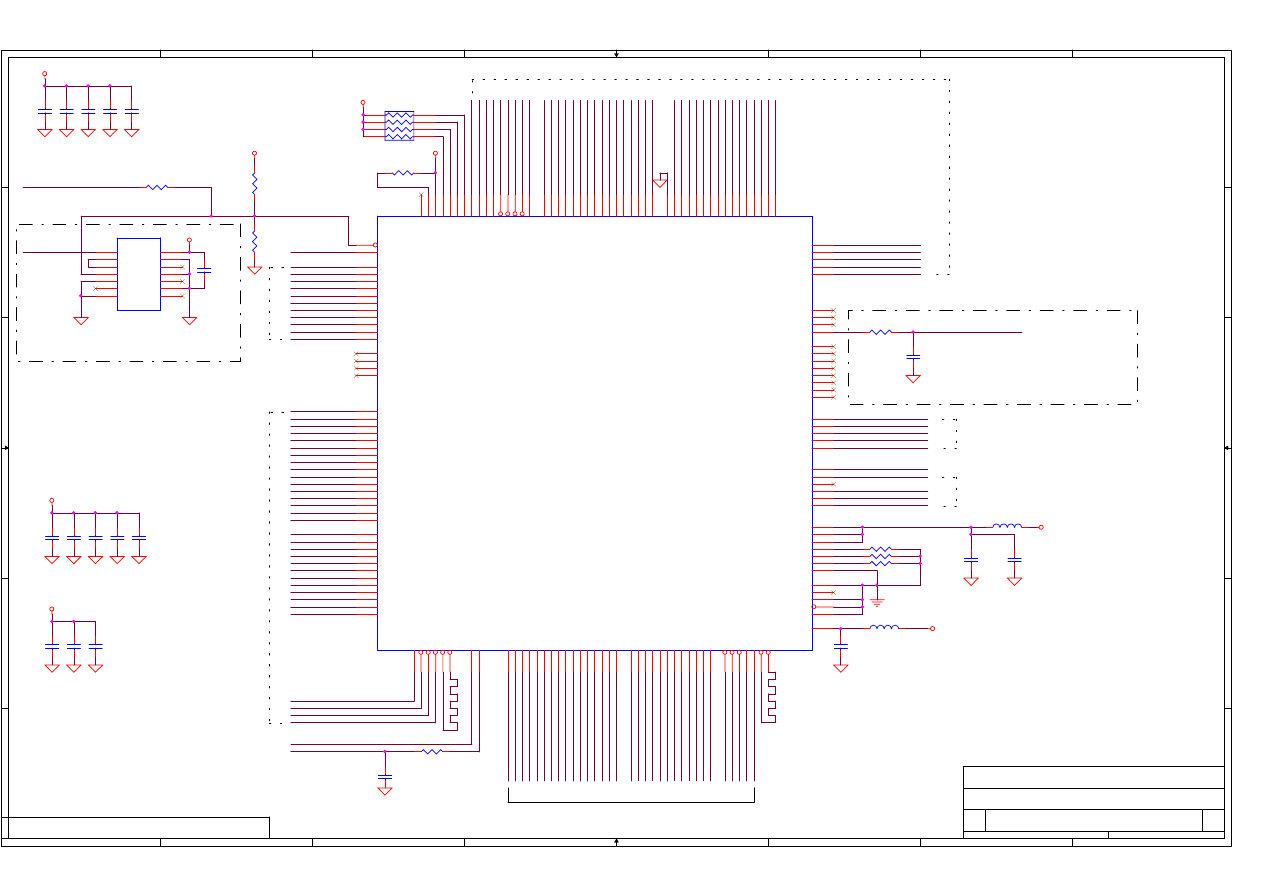Select the horizontal resistor below the chip
Viewport: 1263px width, 893px height.
(432, 751)
